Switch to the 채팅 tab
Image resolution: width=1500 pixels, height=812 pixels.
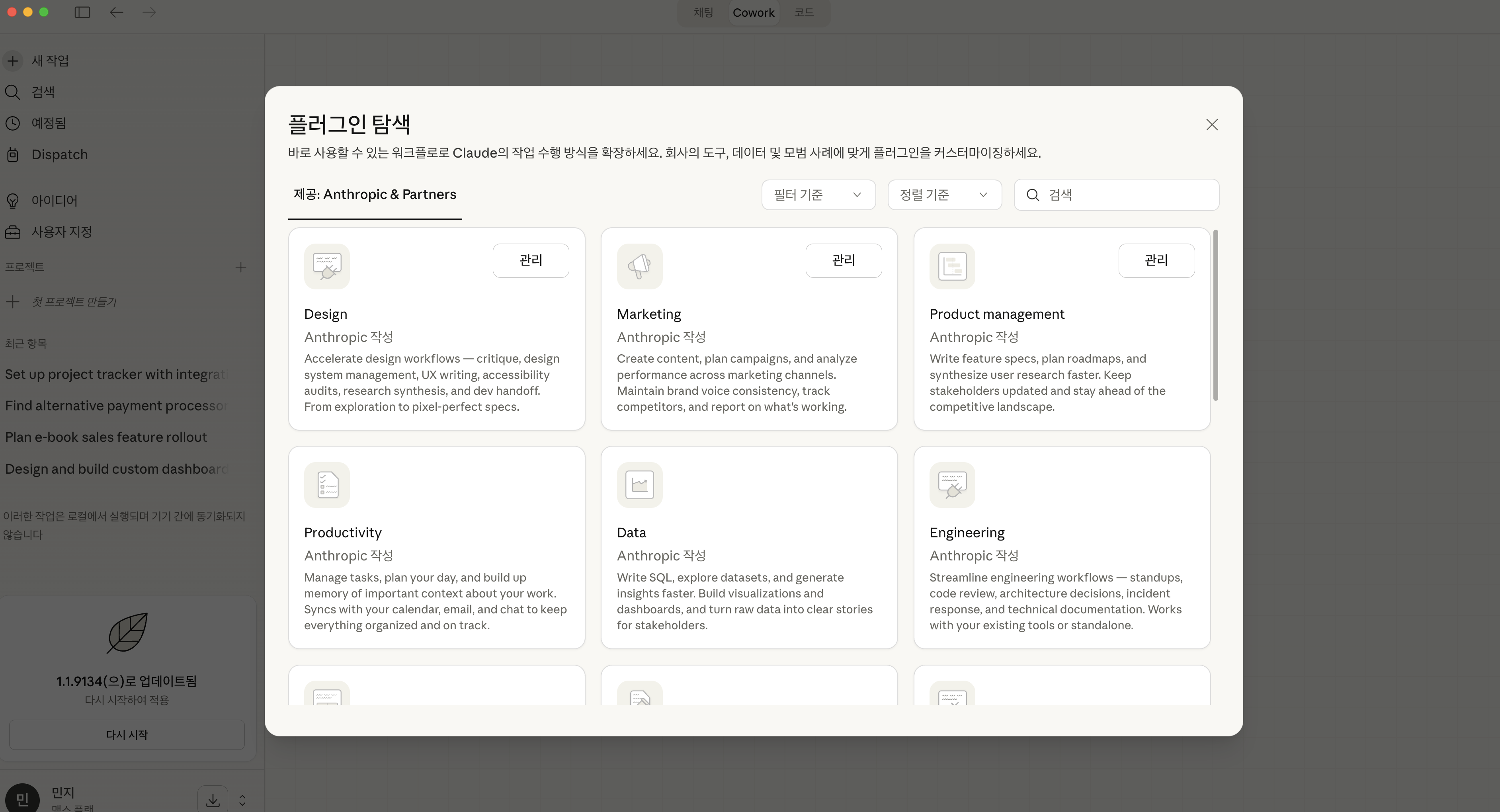click(x=703, y=12)
